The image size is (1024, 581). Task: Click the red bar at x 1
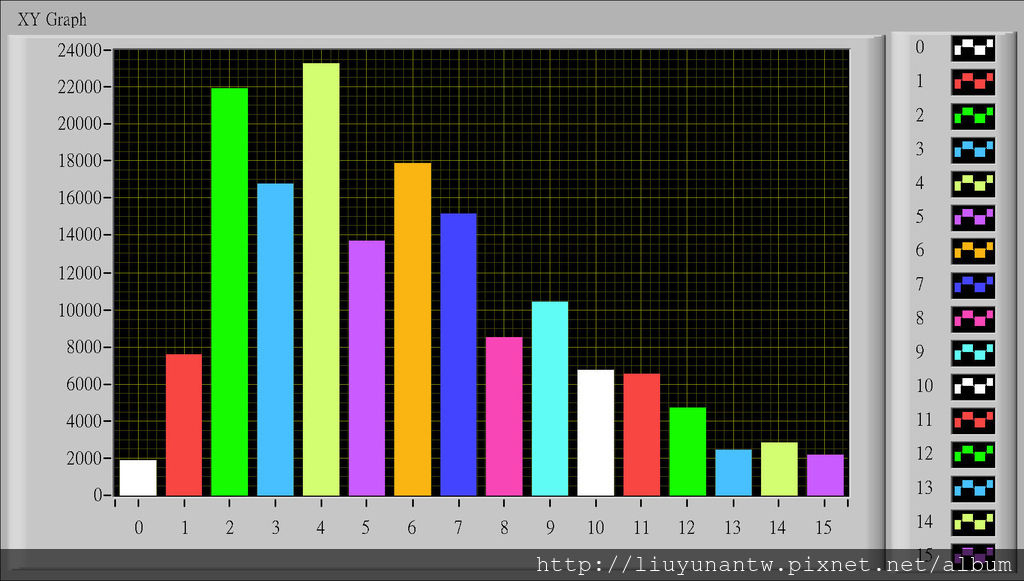tap(184, 425)
